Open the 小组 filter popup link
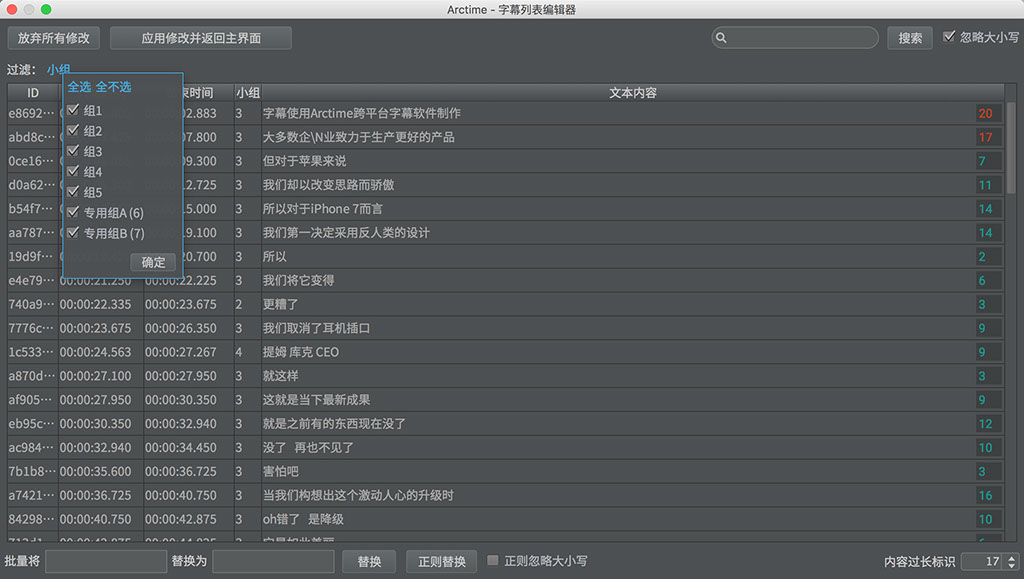1024x579 pixels. pyautogui.click(x=58, y=69)
